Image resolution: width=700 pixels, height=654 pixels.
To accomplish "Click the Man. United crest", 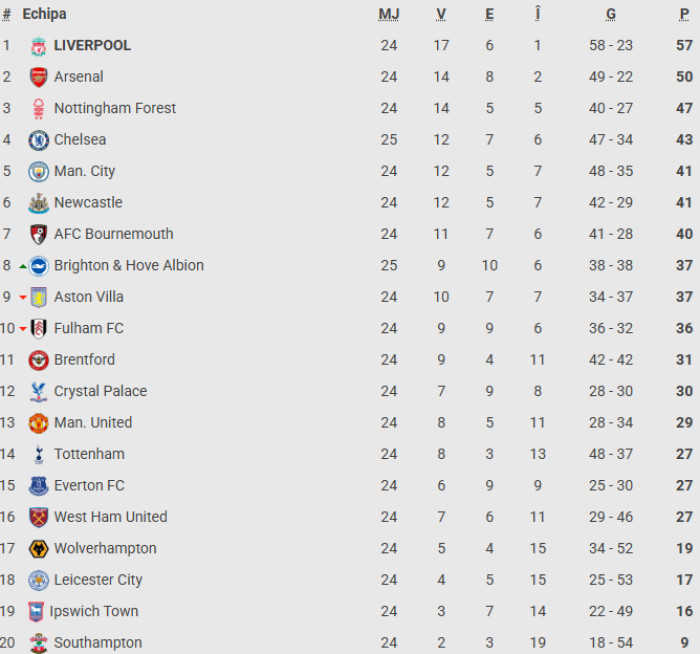I will click(x=38, y=423).
